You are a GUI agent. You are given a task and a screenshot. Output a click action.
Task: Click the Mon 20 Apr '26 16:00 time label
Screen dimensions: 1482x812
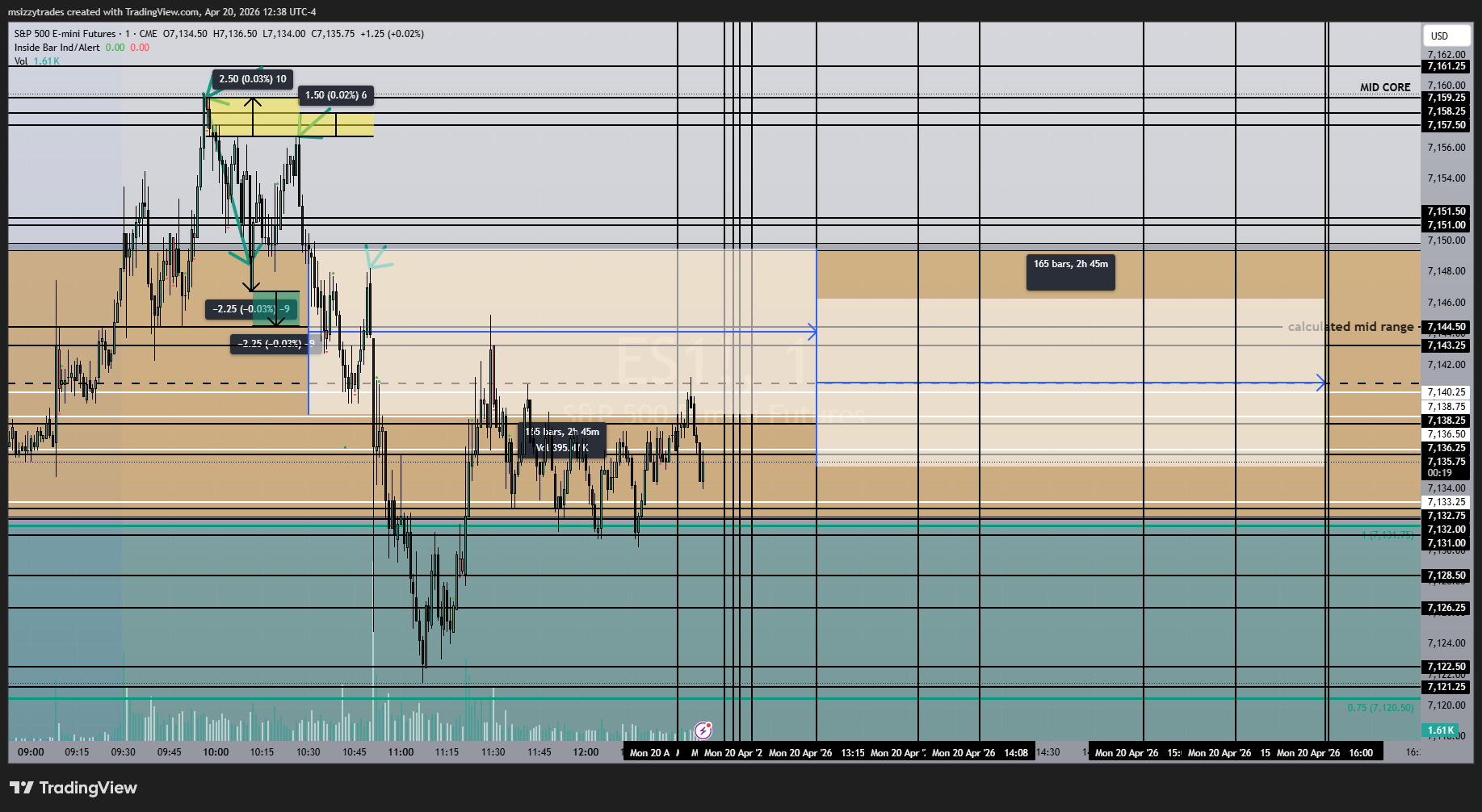click(1325, 753)
